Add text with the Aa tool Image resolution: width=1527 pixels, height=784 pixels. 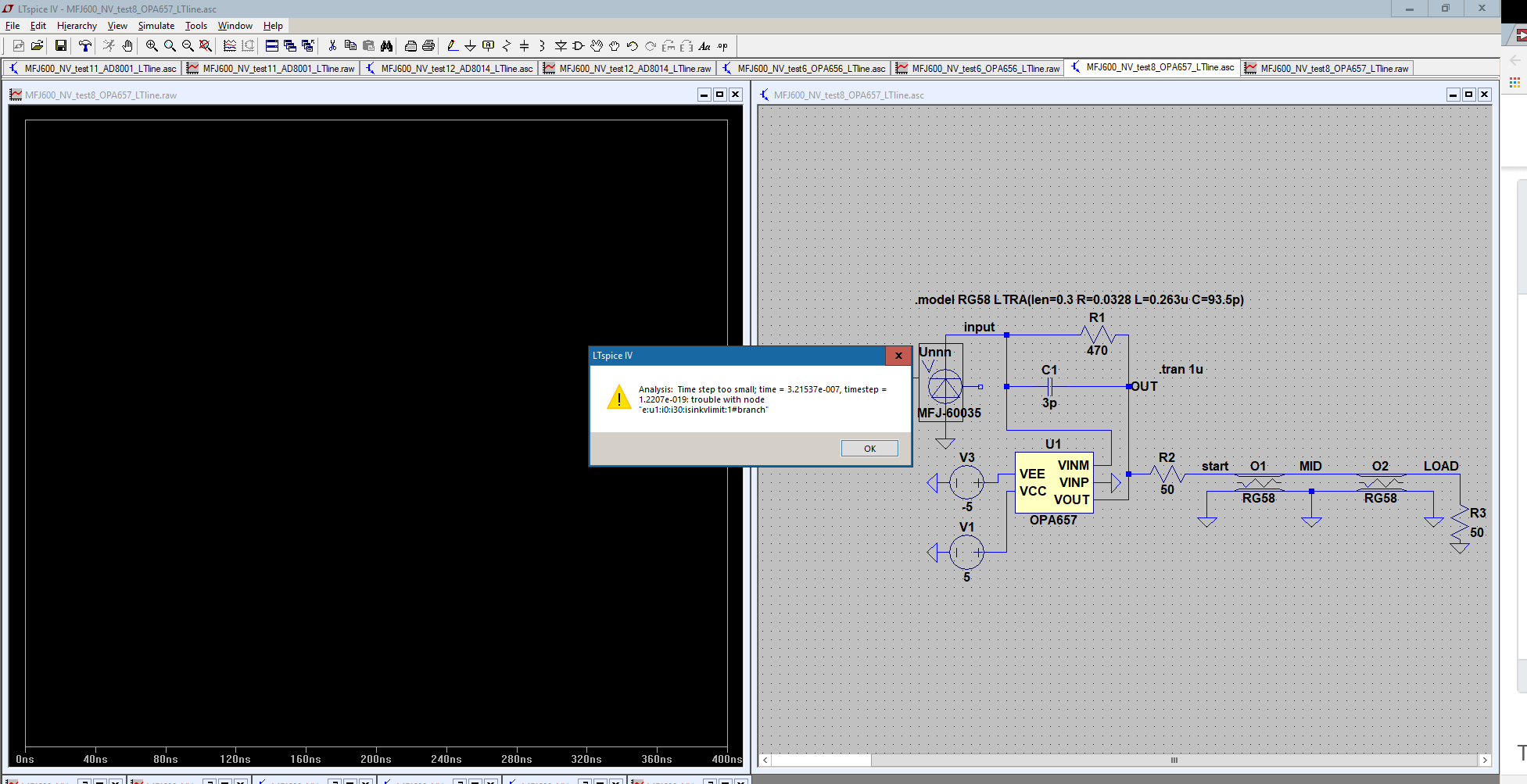[x=704, y=45]
